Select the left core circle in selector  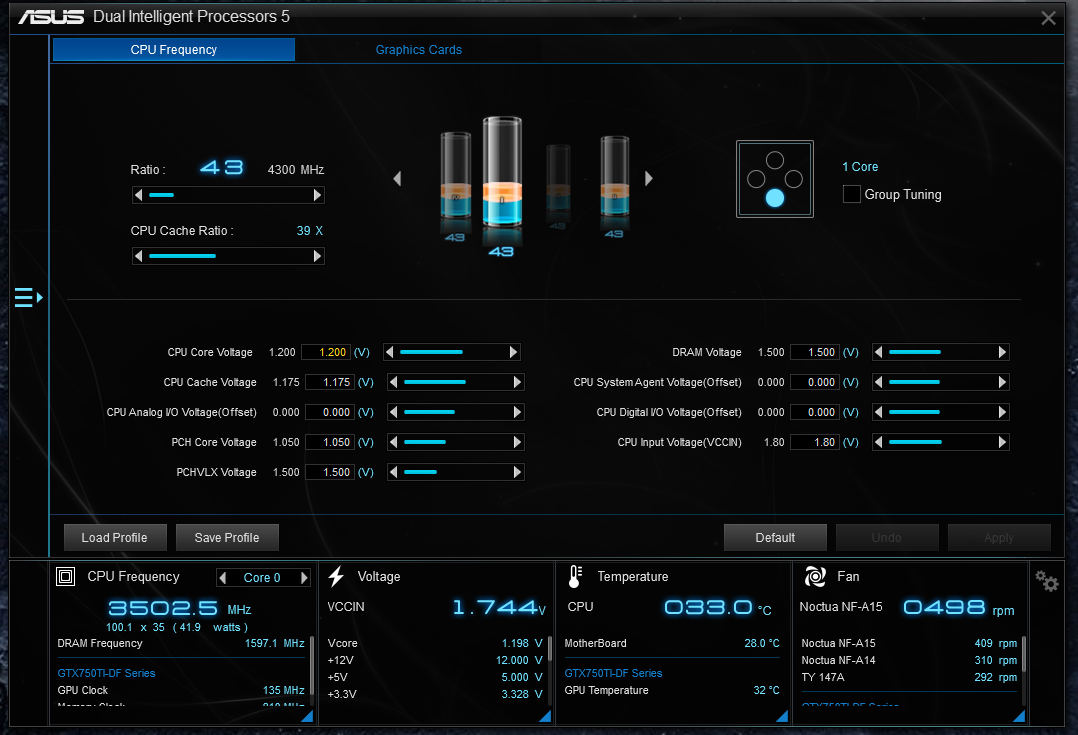(756, 179)
